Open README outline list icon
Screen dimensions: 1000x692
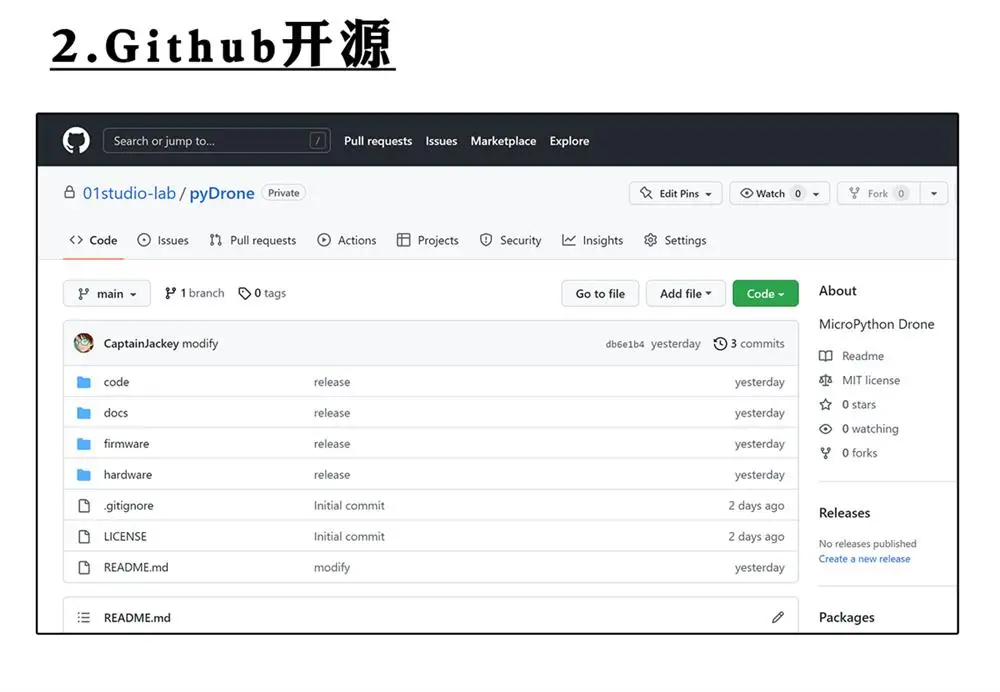point(84,617)
